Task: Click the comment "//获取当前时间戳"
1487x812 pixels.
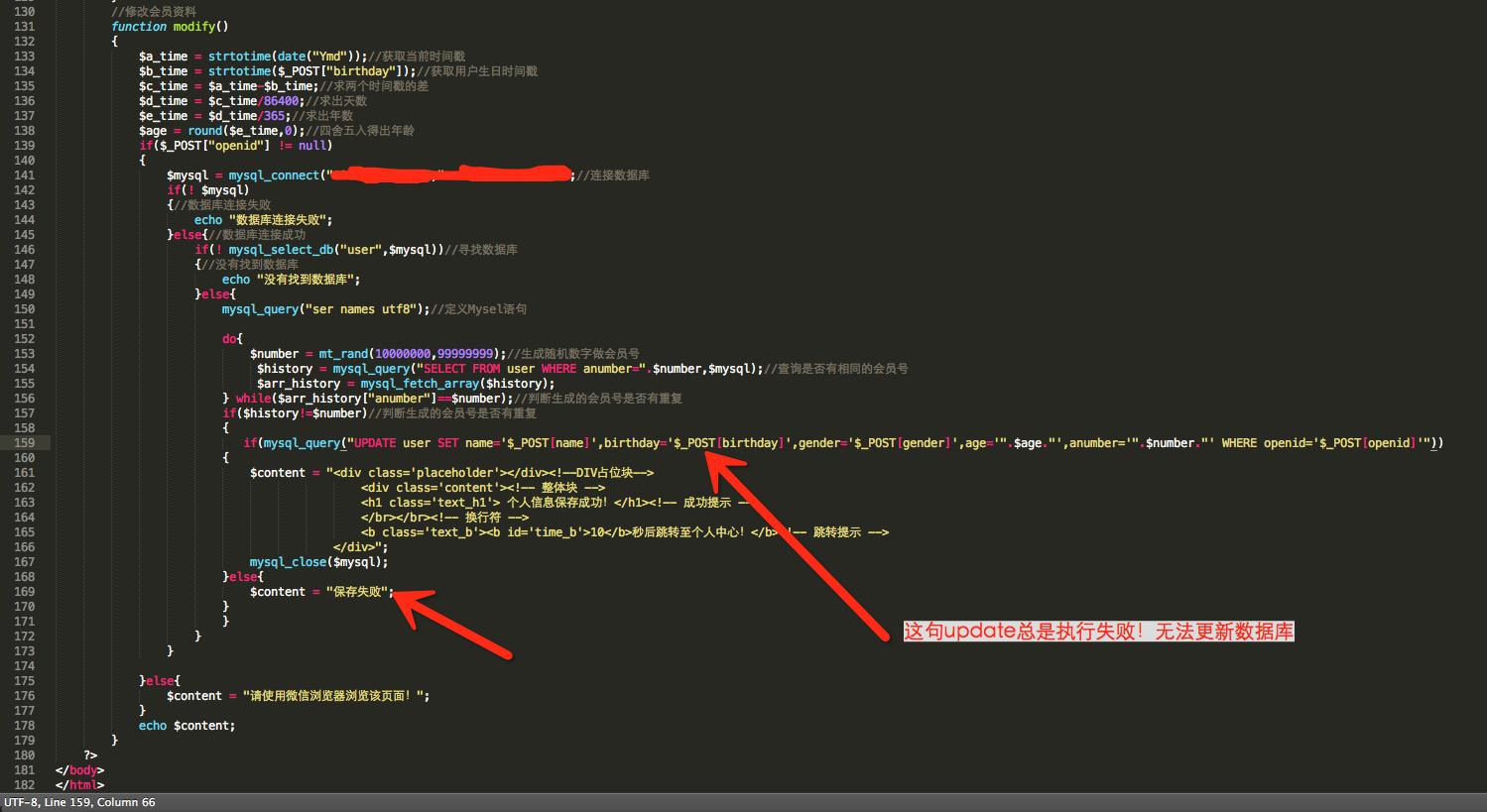Action: coord(417,57)
